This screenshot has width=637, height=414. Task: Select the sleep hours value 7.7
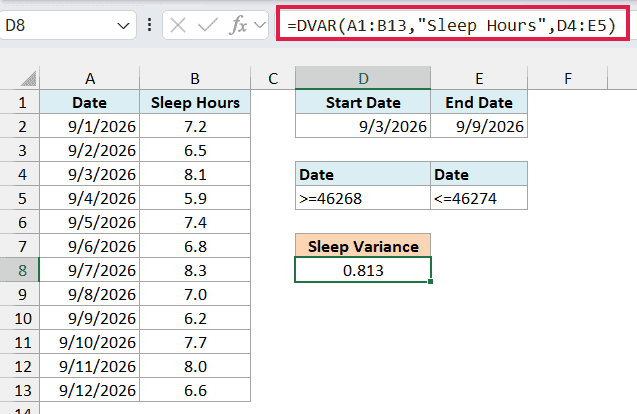pyautogui.click(x=195, y=342)
